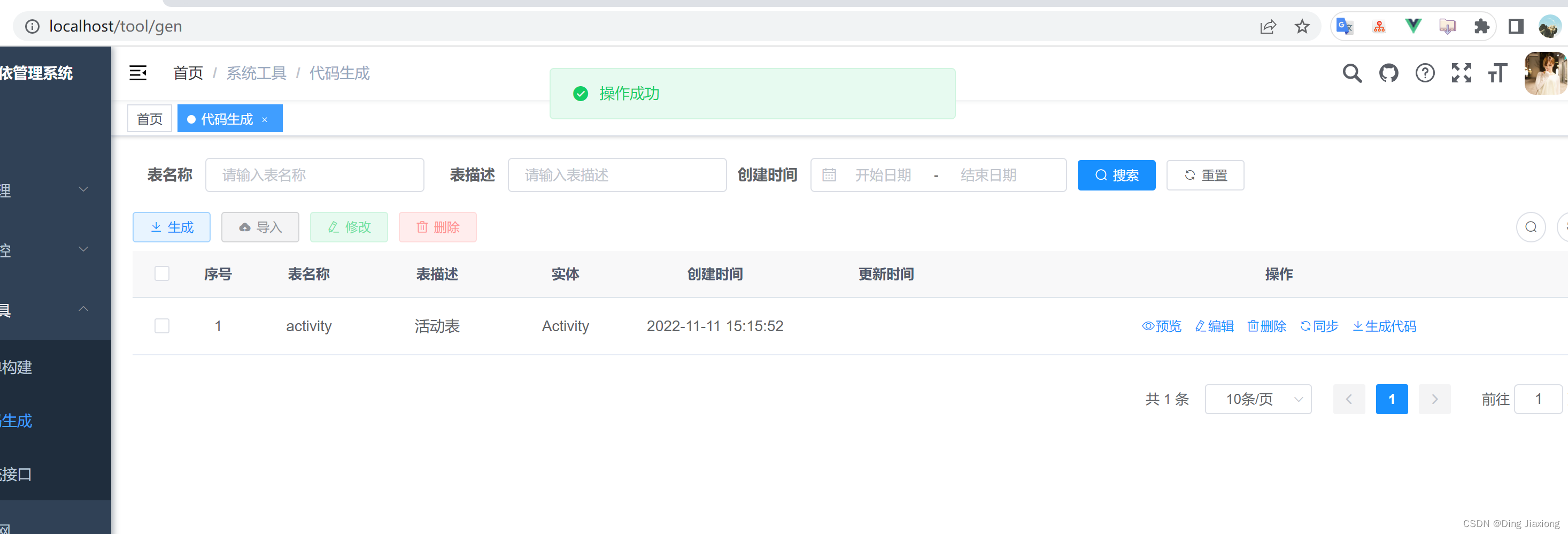The image size is (1568, 534).
Task: Select page 1 in pagination
Action: point(1392,399)
